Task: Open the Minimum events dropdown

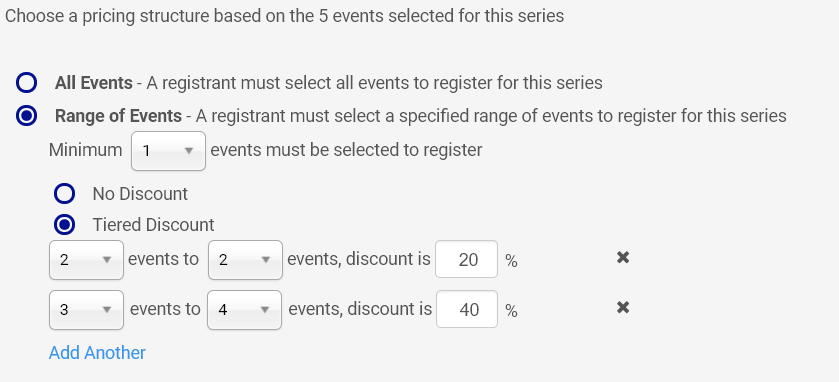Action: 169,151
